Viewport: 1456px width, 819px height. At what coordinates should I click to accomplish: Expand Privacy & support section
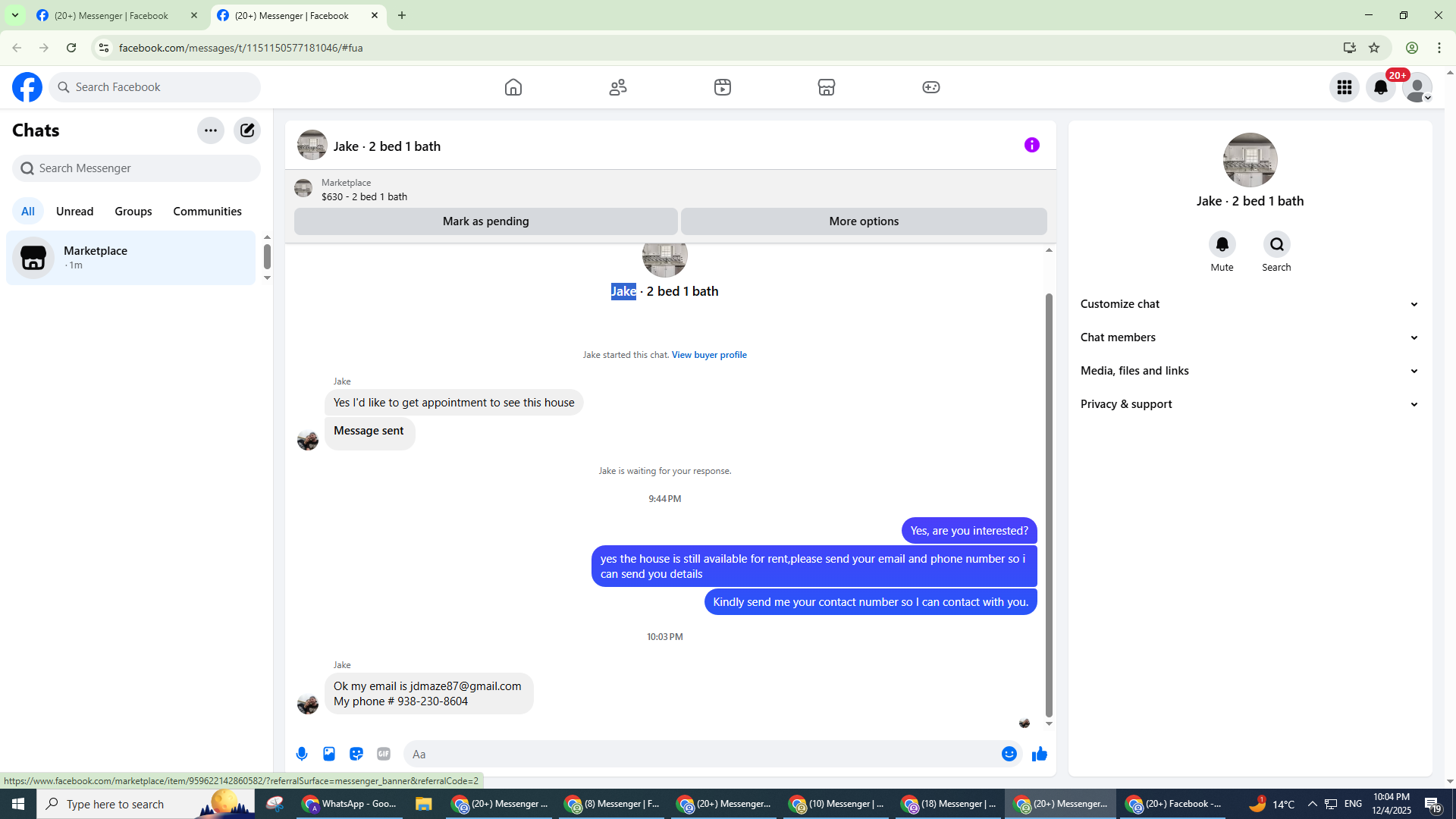coord(1249,404)
